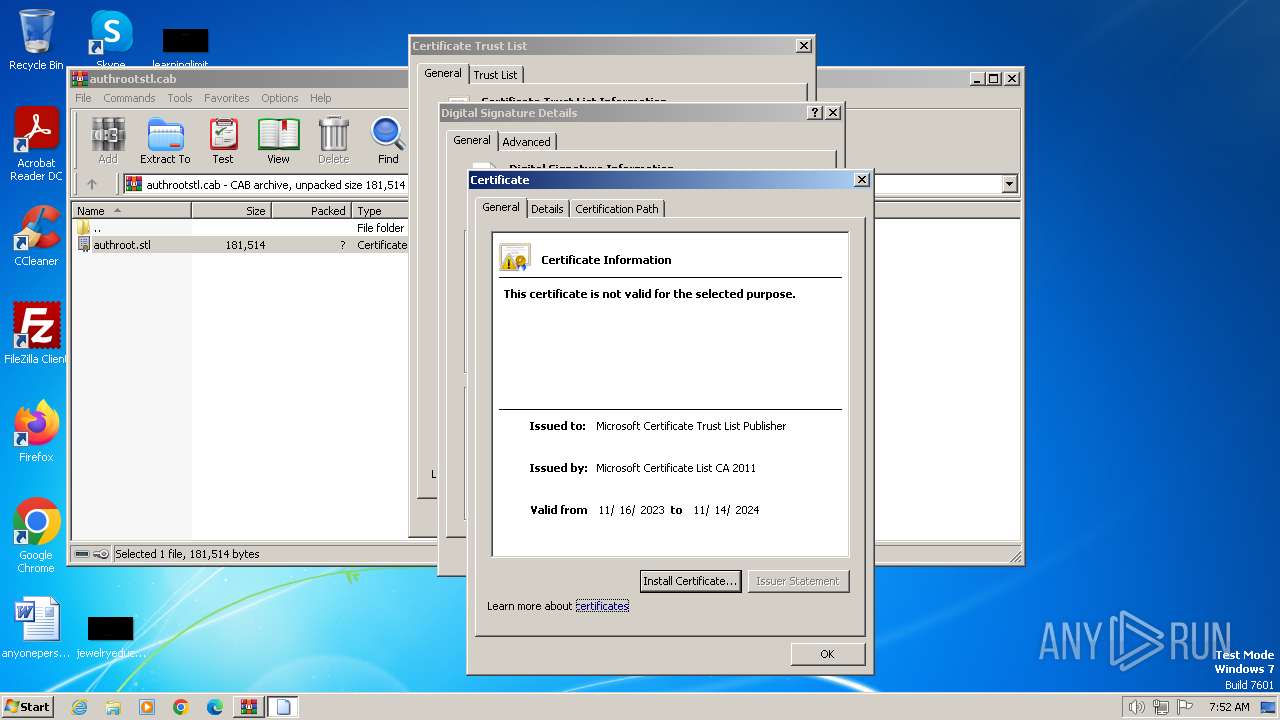Image resolution: width=1280 pixels, height=720 pixels.
Task: Select the General tab in Certificate dialog
Action: (500, 207)
